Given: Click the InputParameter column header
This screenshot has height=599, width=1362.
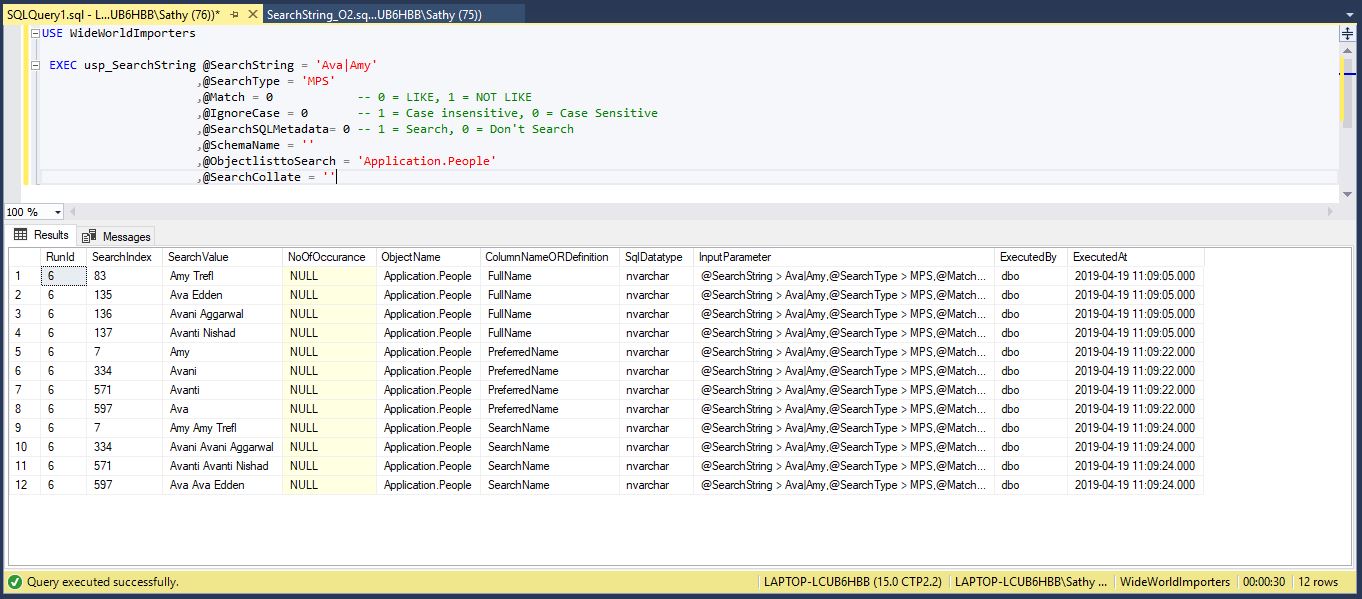Looking at the screenshot, I should [x=844, y=257].
